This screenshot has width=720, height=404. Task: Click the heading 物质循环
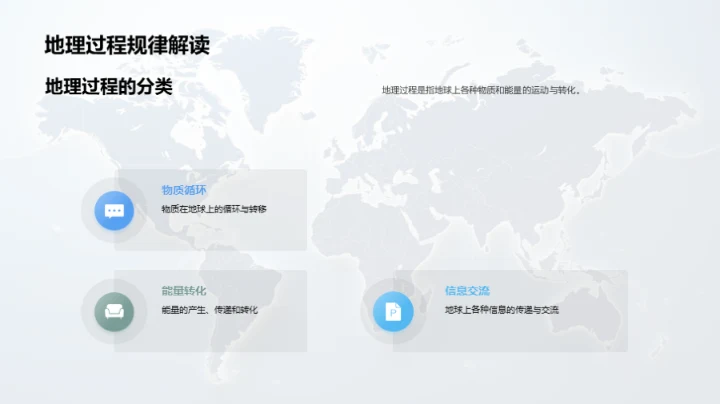(184, 190)
